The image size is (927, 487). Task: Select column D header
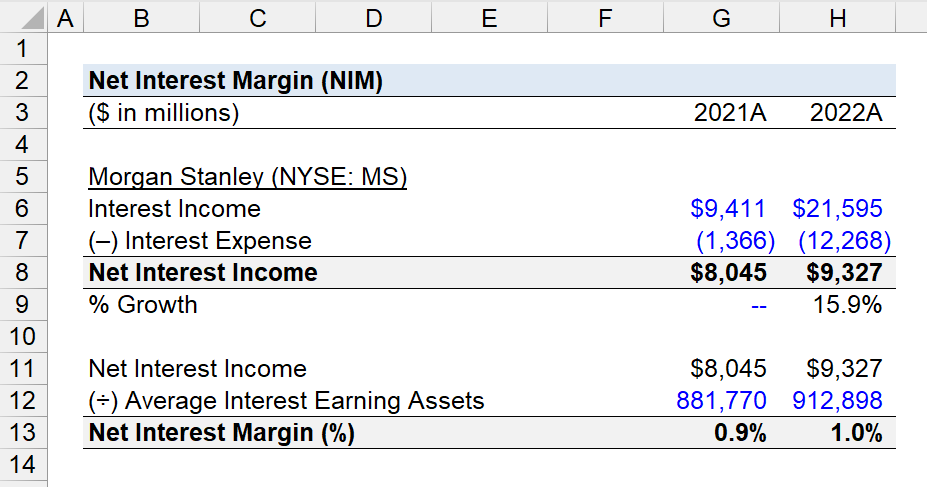pyautogui.click(x=373, y=17)
